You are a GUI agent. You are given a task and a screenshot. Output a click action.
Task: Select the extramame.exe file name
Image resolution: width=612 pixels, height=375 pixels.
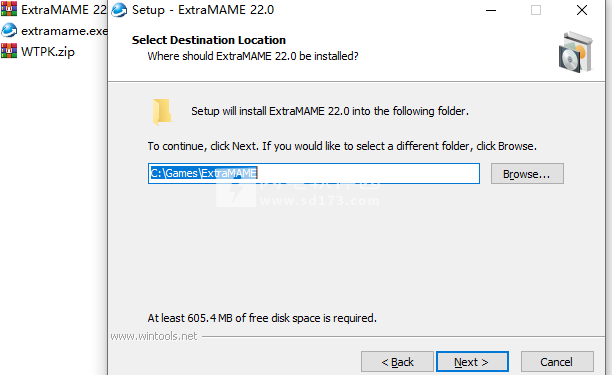point(64,31)
